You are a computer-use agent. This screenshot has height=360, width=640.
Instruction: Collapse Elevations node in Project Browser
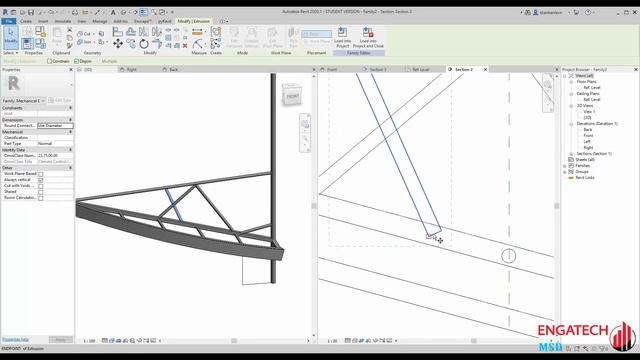tap(571, 123)
